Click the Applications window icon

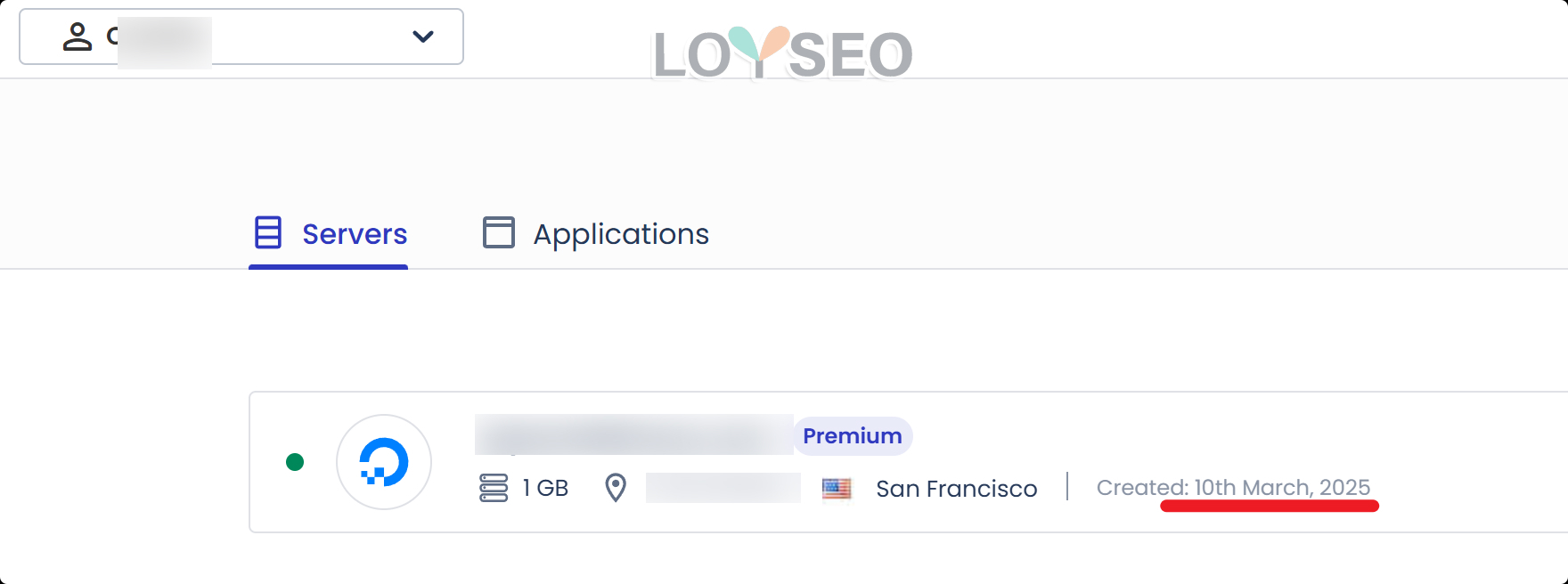point(499,232)
